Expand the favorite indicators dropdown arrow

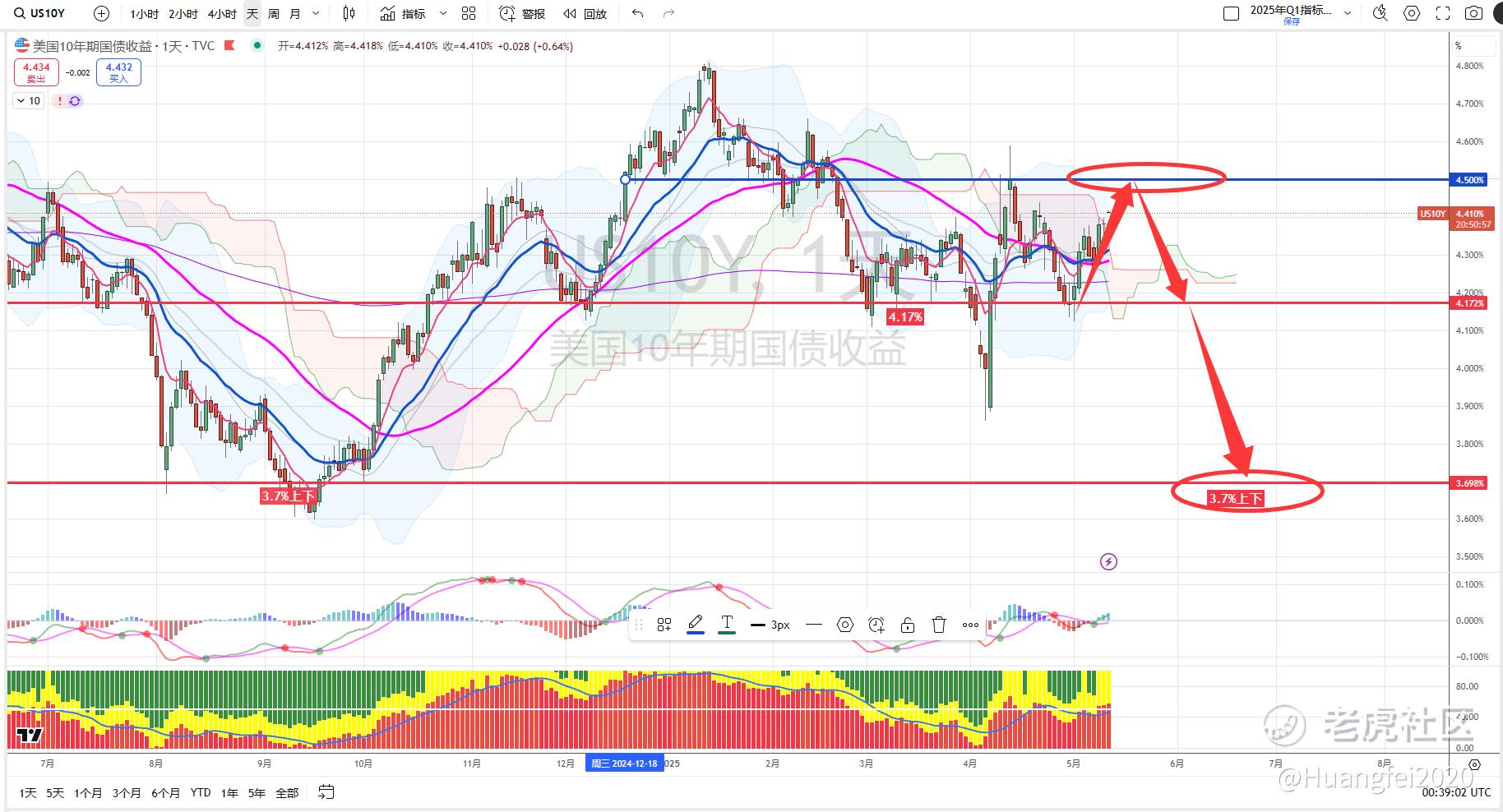pos(443,13)
